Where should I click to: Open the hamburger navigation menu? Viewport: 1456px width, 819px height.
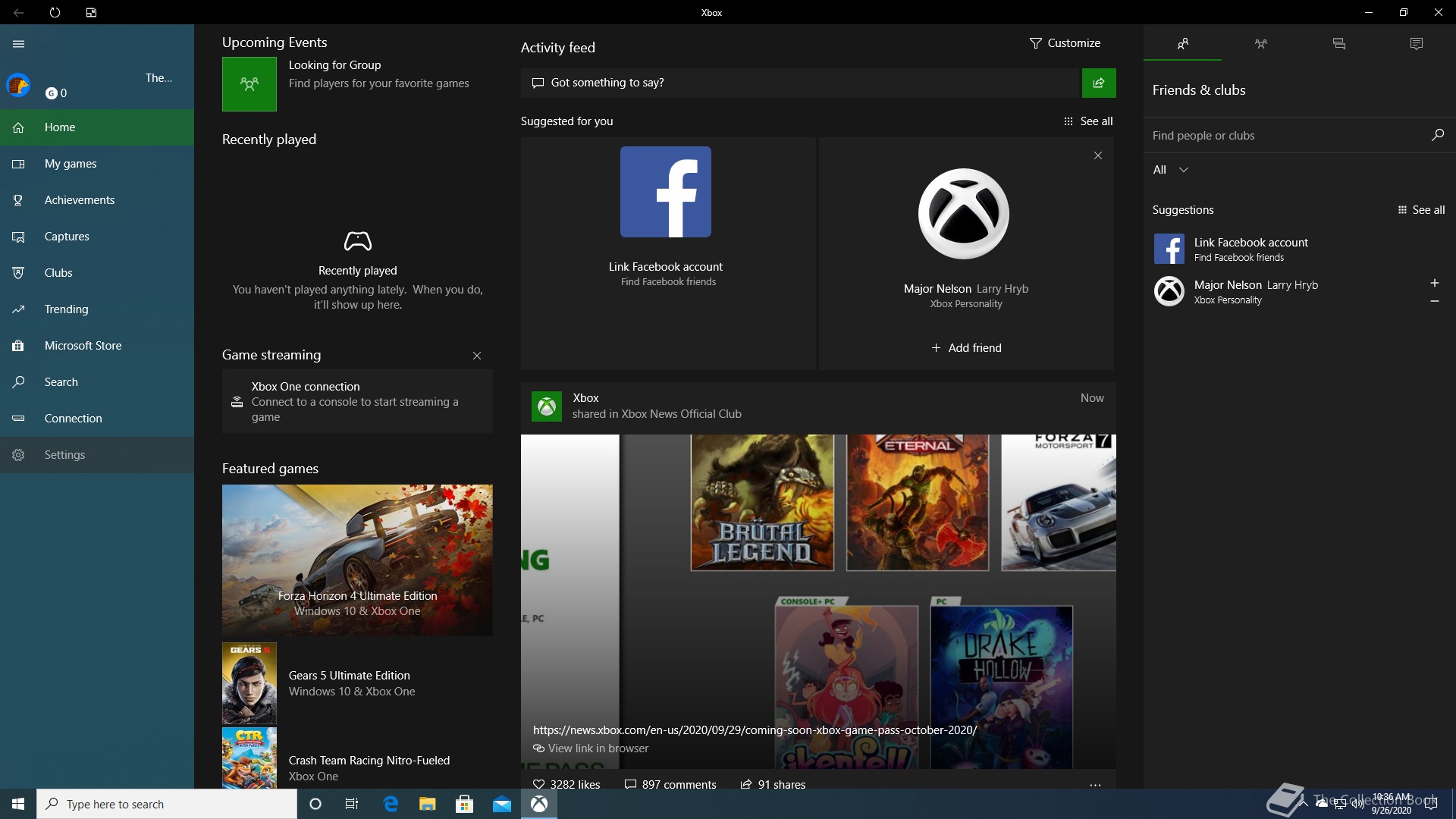(x=18, y=44)
